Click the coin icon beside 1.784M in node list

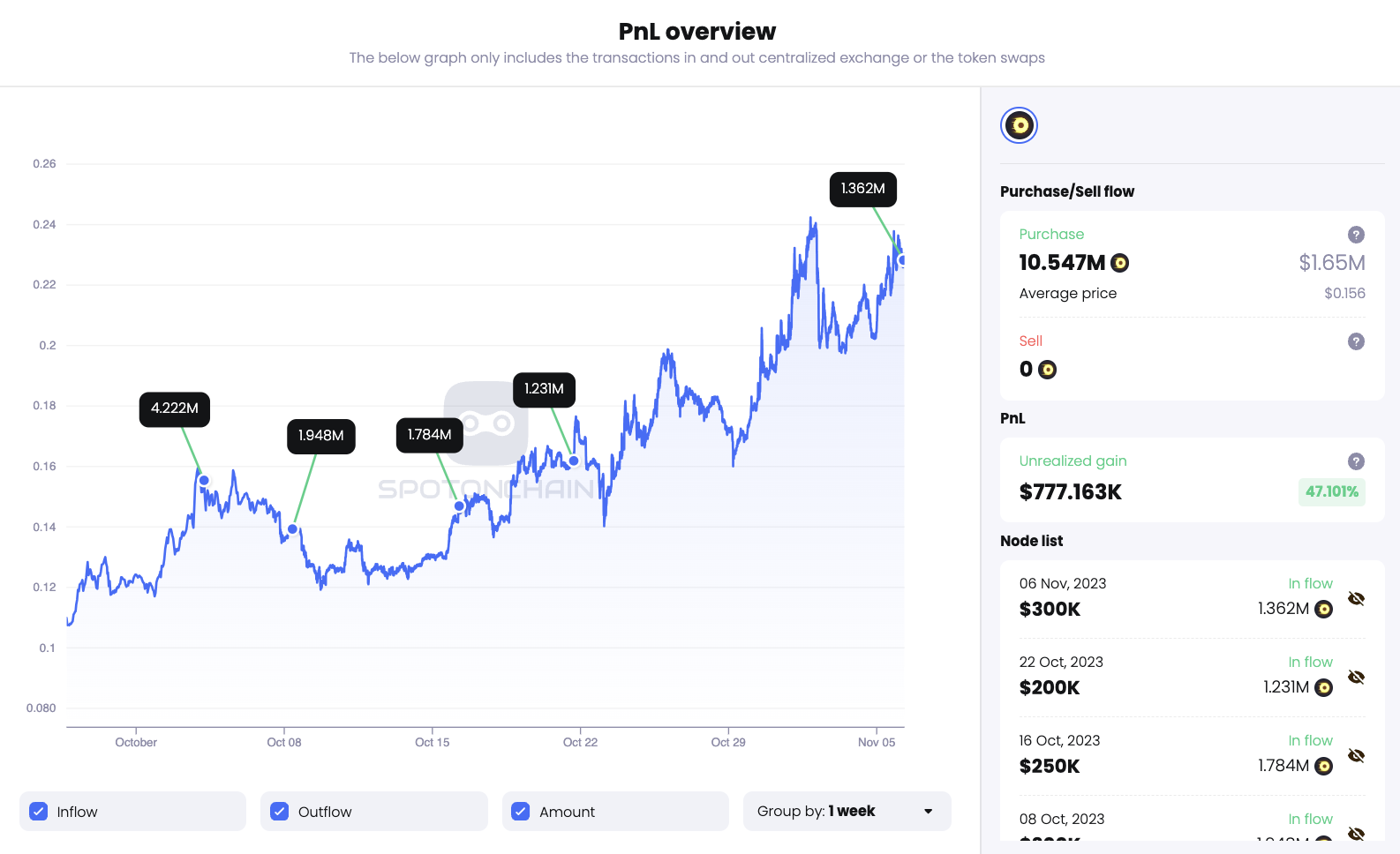coord(1323,766)
